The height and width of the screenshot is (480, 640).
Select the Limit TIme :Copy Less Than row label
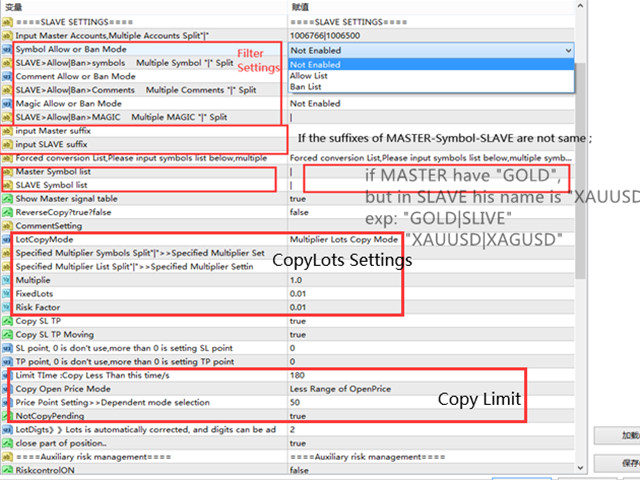coord(93,376)
